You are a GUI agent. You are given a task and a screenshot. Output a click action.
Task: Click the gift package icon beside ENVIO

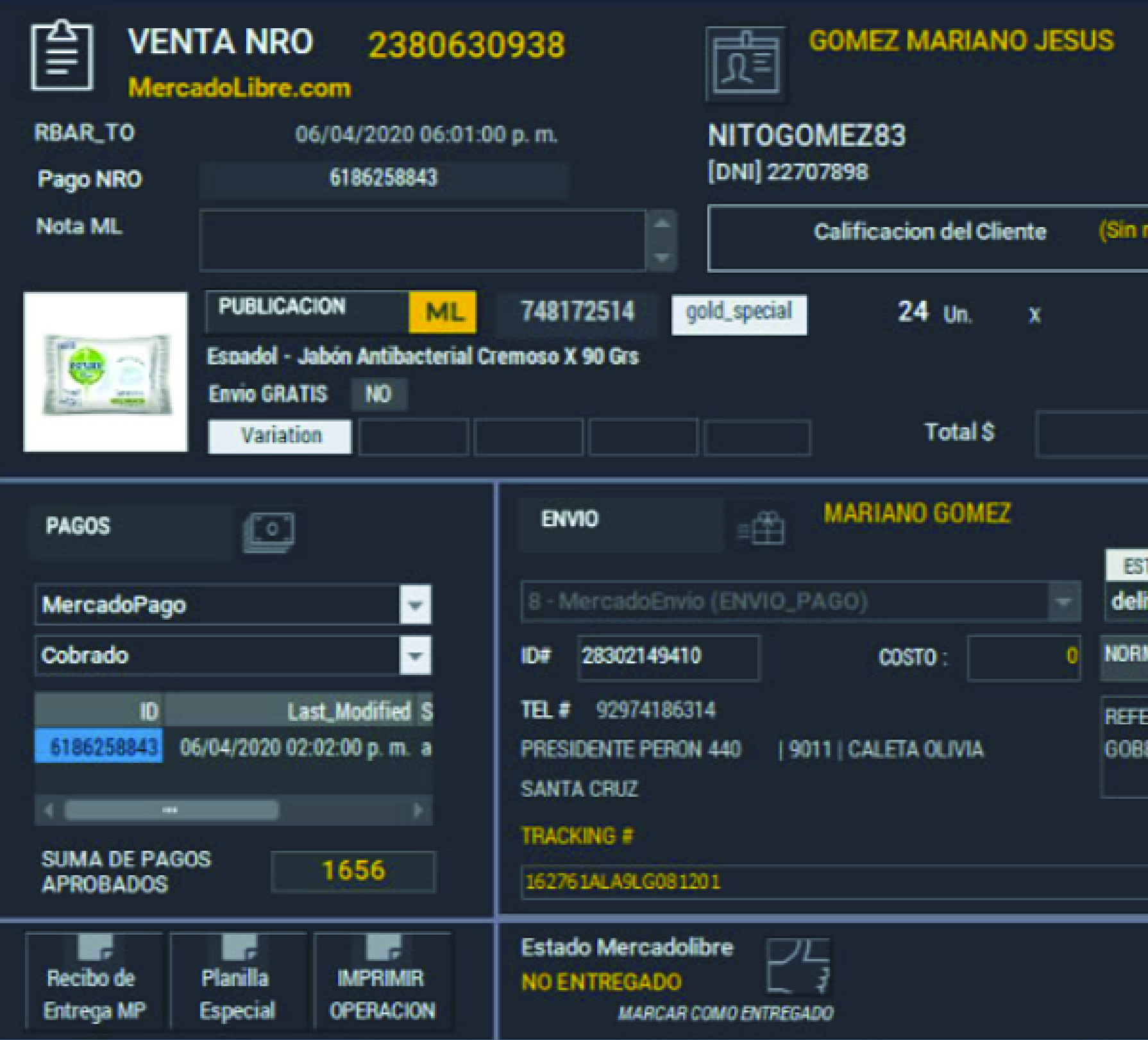coord(761,528)
